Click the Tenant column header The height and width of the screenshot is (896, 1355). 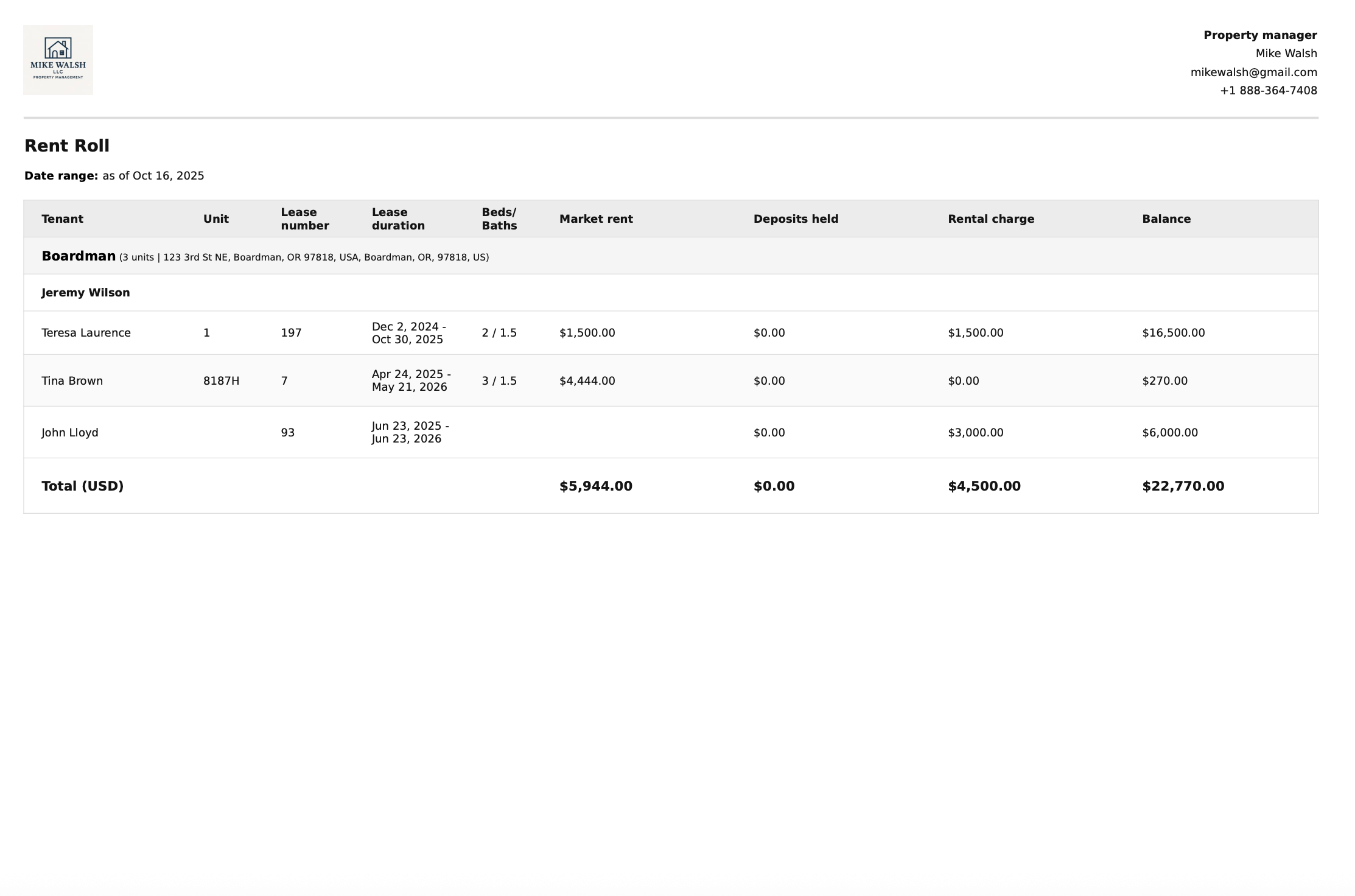(62, 219)
